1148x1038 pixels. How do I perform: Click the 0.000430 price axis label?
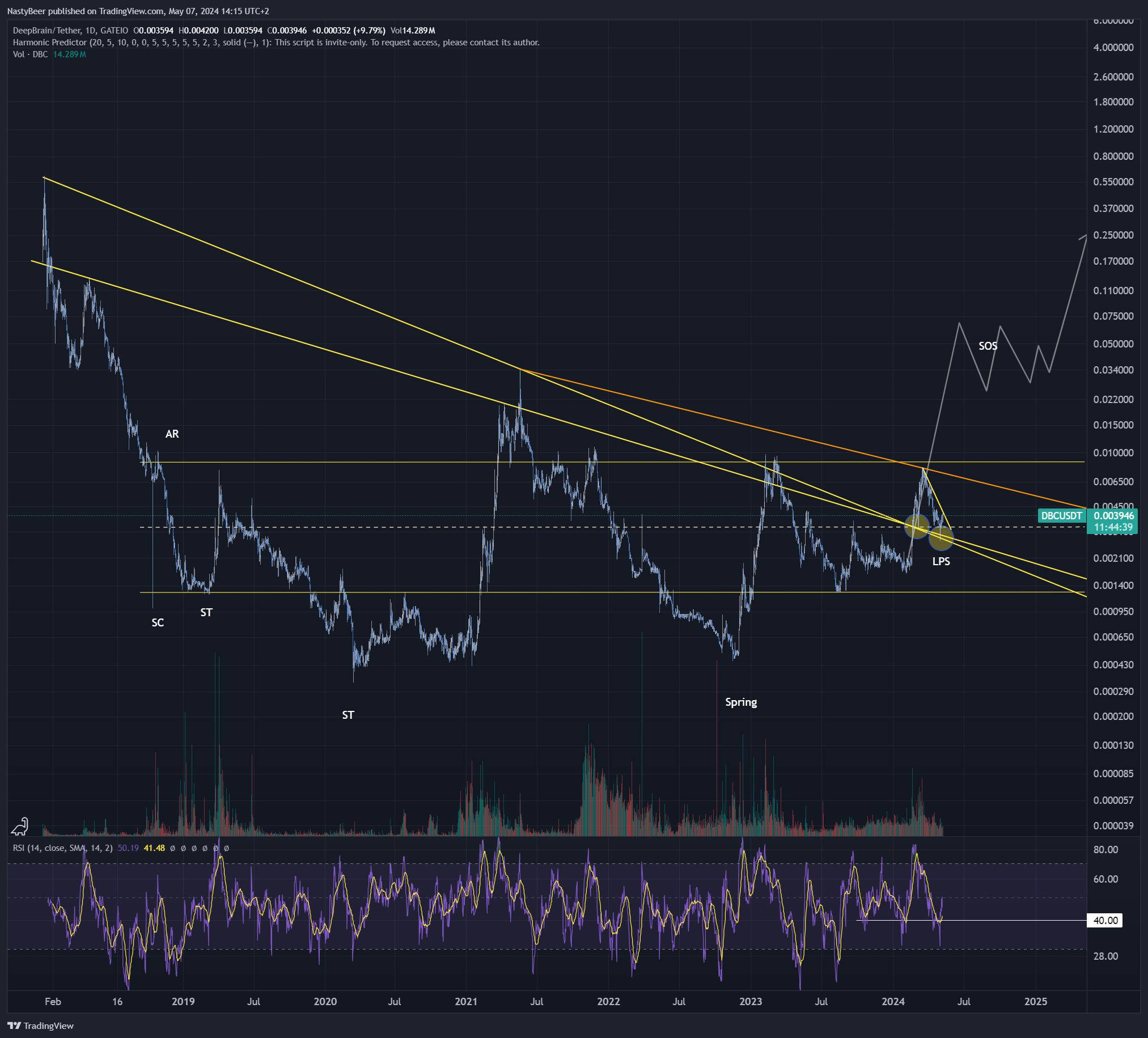tap(1113, 664)
